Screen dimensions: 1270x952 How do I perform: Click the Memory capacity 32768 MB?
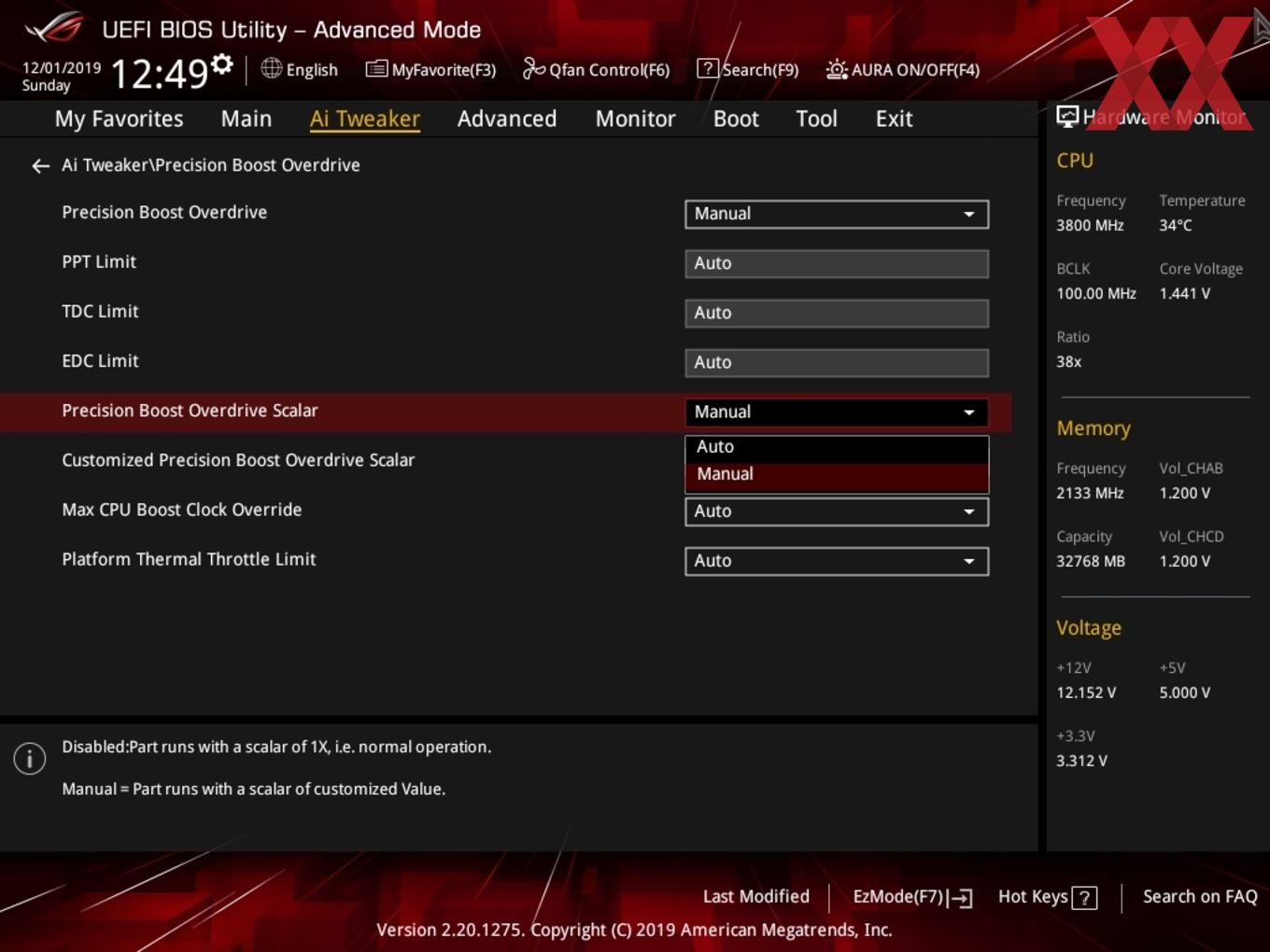coord(1091,562)
